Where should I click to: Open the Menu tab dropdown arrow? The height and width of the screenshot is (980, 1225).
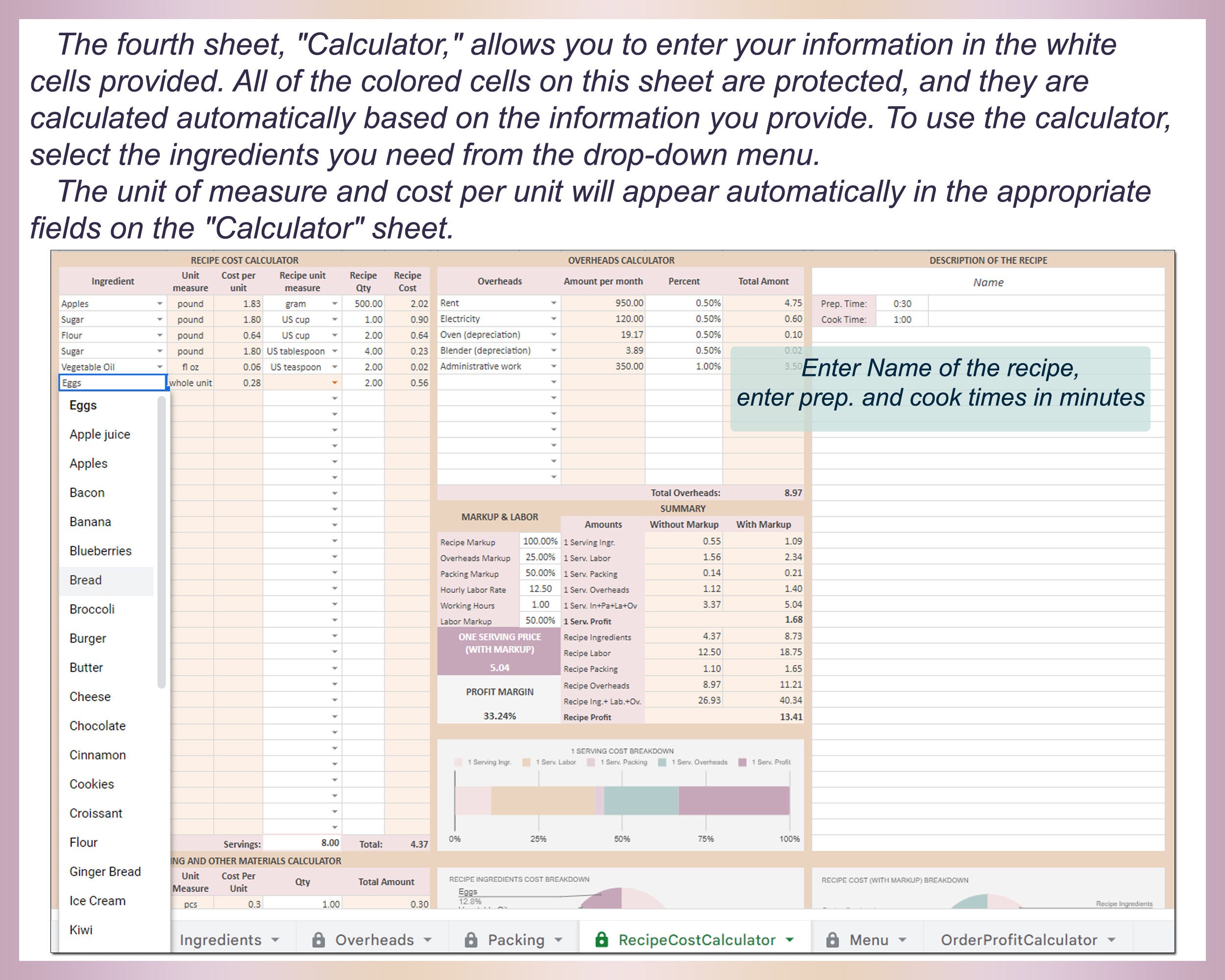point(902,940)
